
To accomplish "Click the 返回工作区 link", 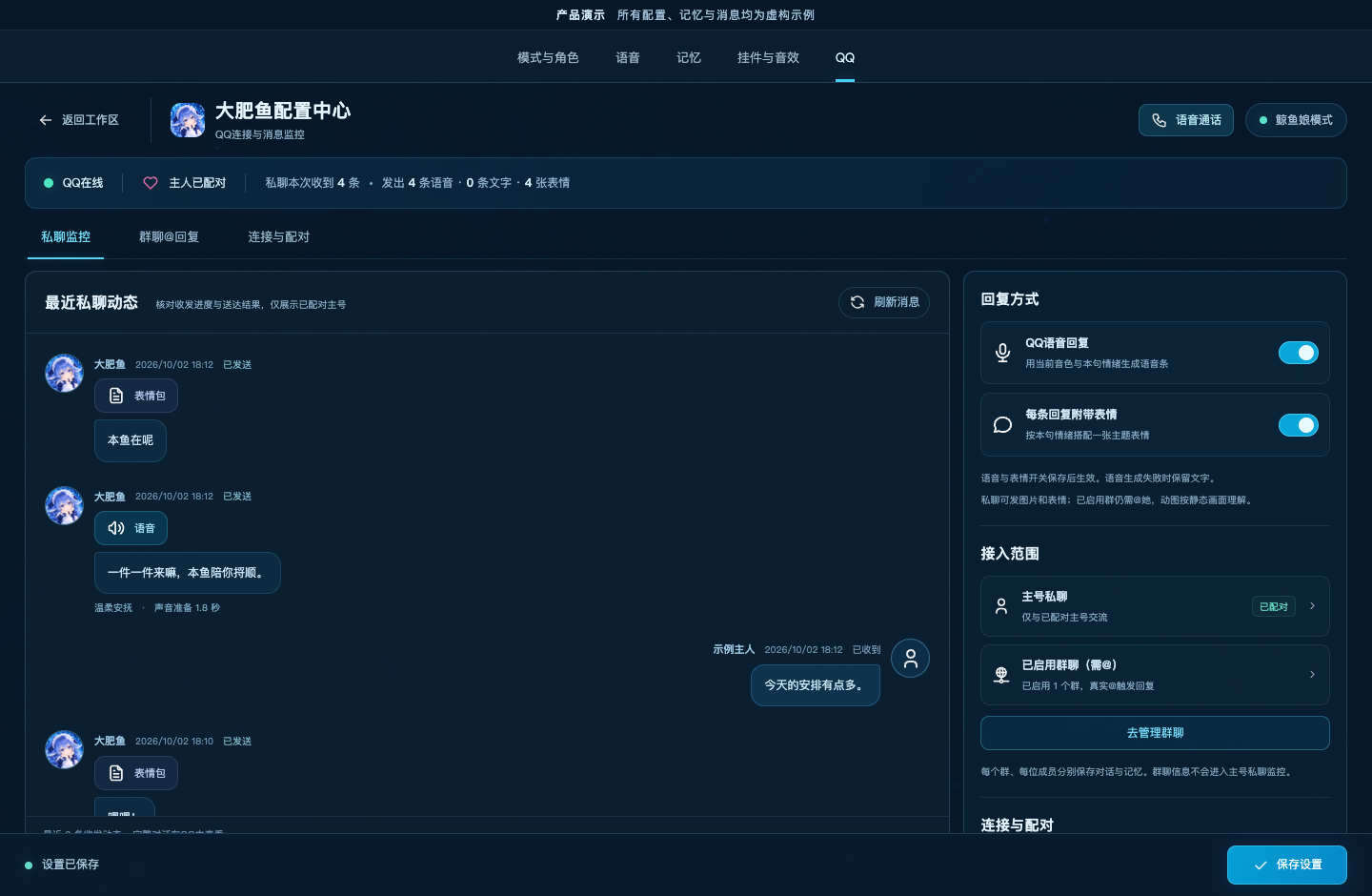I will tap(79, 120).
